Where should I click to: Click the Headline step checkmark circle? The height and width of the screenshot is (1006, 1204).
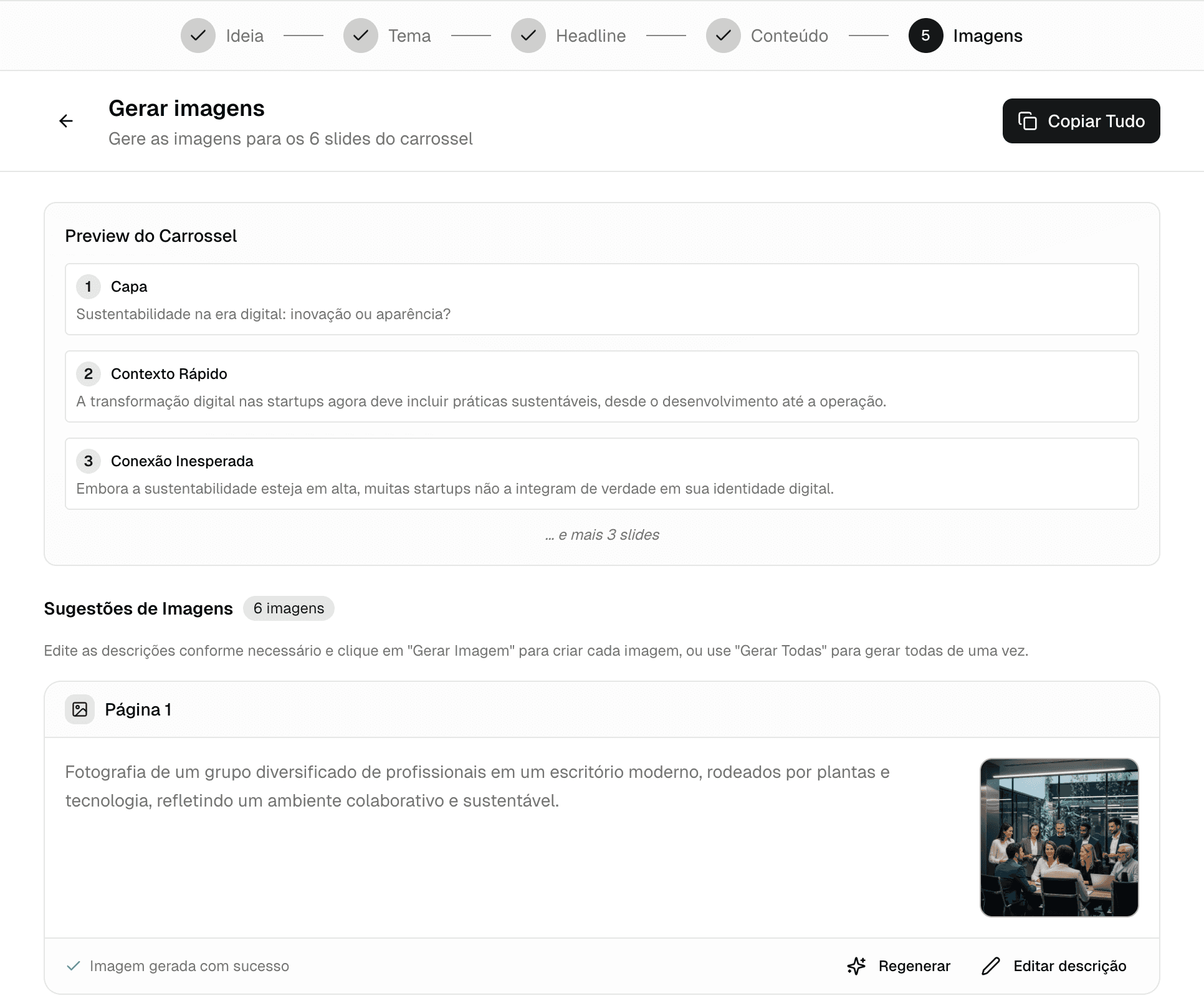click(x=528, y=36)
